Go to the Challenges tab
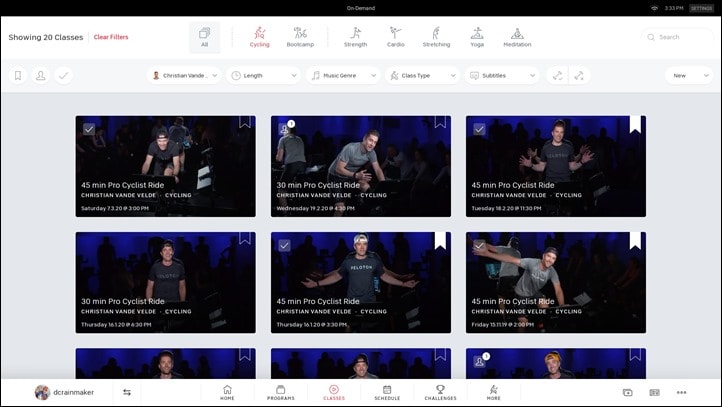This screenshot has width=722, height=407. [441, 393]
